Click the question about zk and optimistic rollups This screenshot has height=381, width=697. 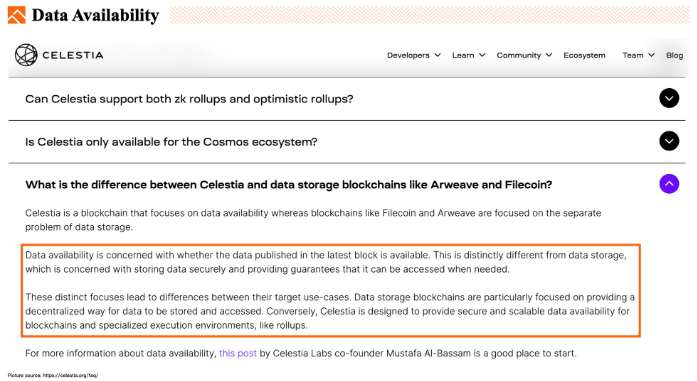pyautogui.click(x=189, y=99)
